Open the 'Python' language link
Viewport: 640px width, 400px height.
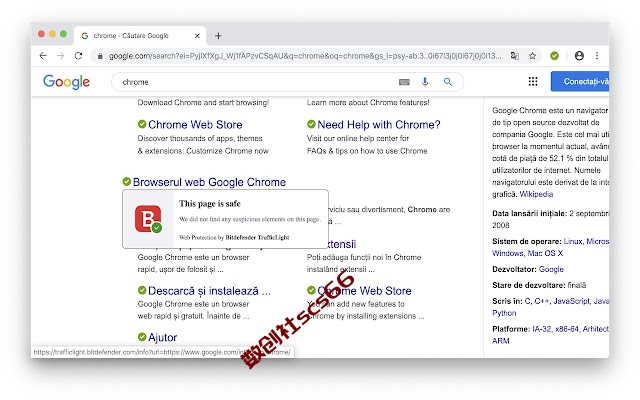click(504, 313)
